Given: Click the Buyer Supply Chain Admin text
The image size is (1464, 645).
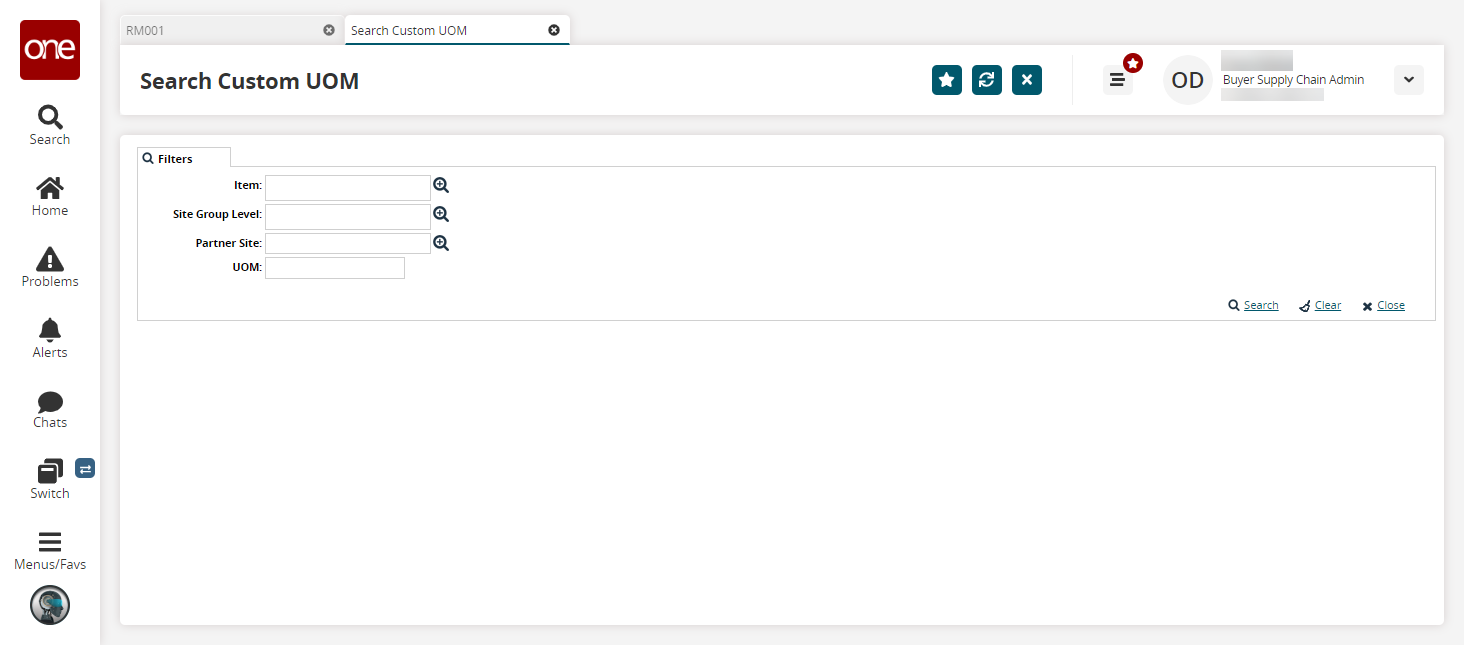Looking at the screenshot, I should click(1293, 80).
